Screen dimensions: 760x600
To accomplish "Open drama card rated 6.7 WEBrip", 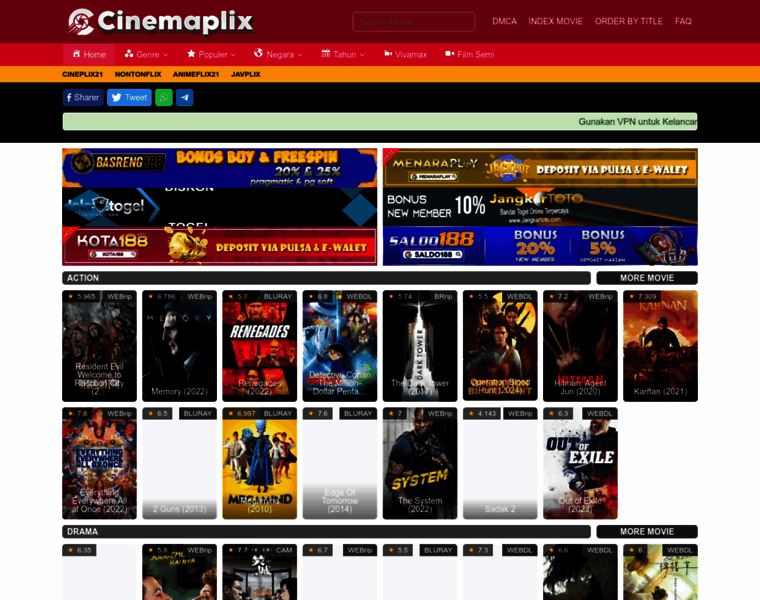I will [340, 572].
